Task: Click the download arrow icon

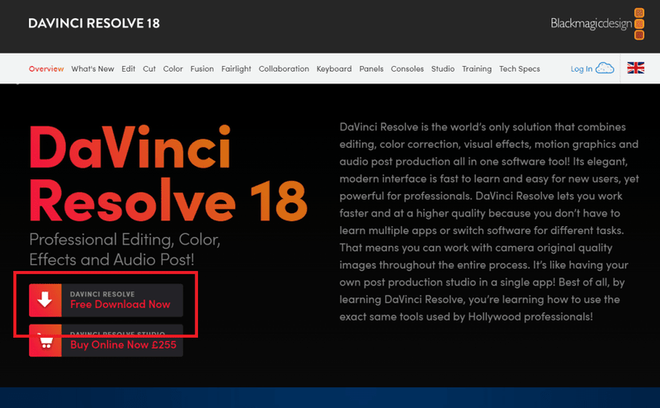Action: [45, 300]
